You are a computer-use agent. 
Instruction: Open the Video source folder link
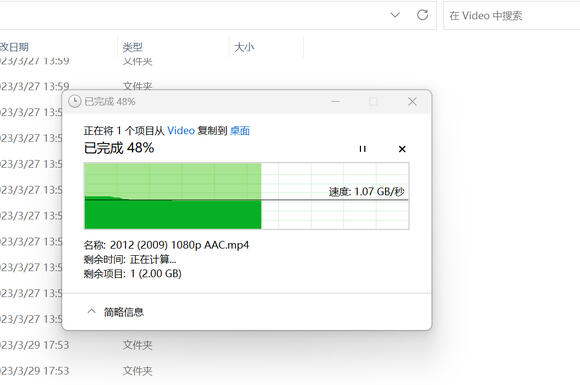click(x=181, y=131)
